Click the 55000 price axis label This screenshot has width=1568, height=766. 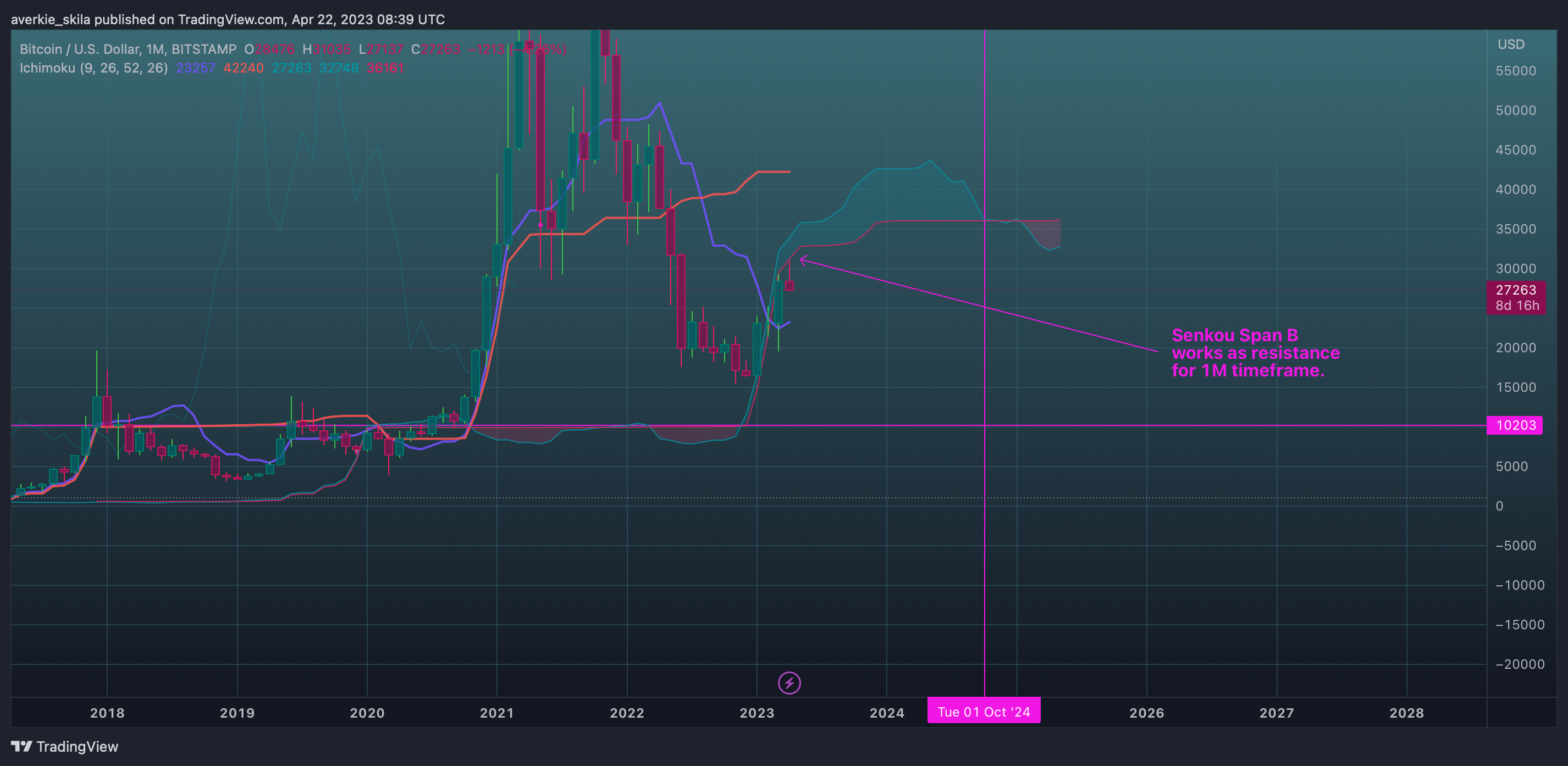1516,71
